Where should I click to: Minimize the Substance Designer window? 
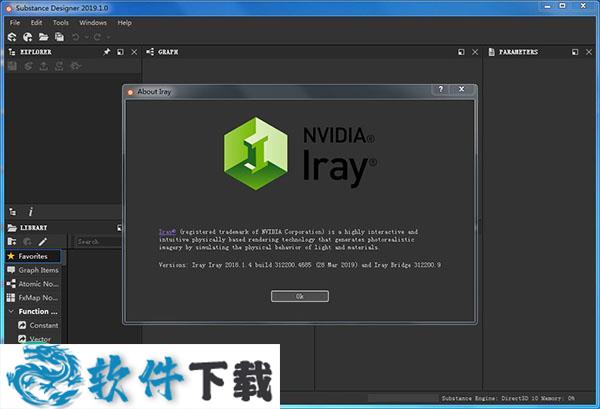pyautogui.click(x=548, y=6)
